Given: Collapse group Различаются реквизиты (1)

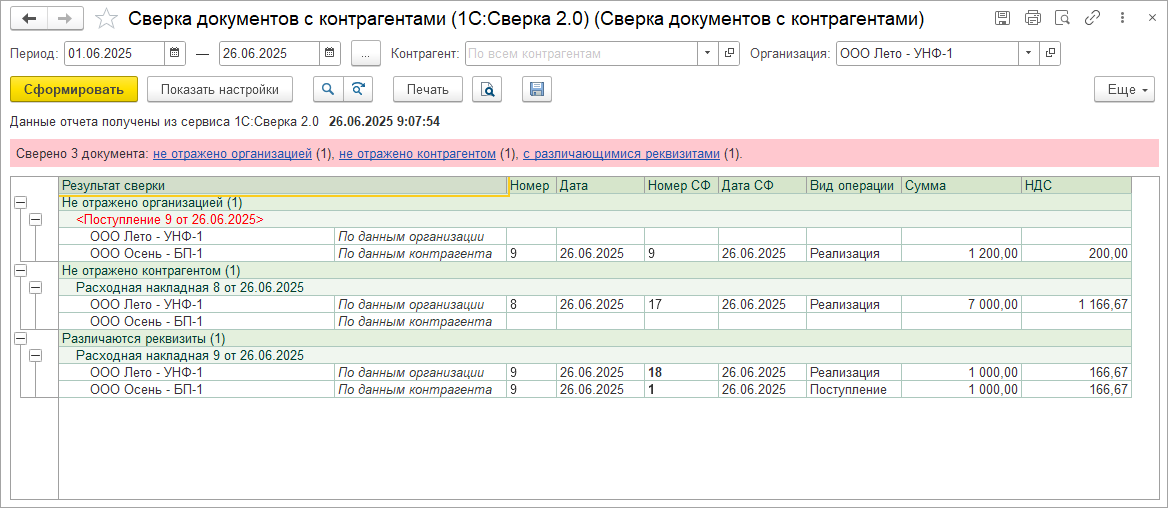Looking at the screenshot, I should [x=21, y=338].
